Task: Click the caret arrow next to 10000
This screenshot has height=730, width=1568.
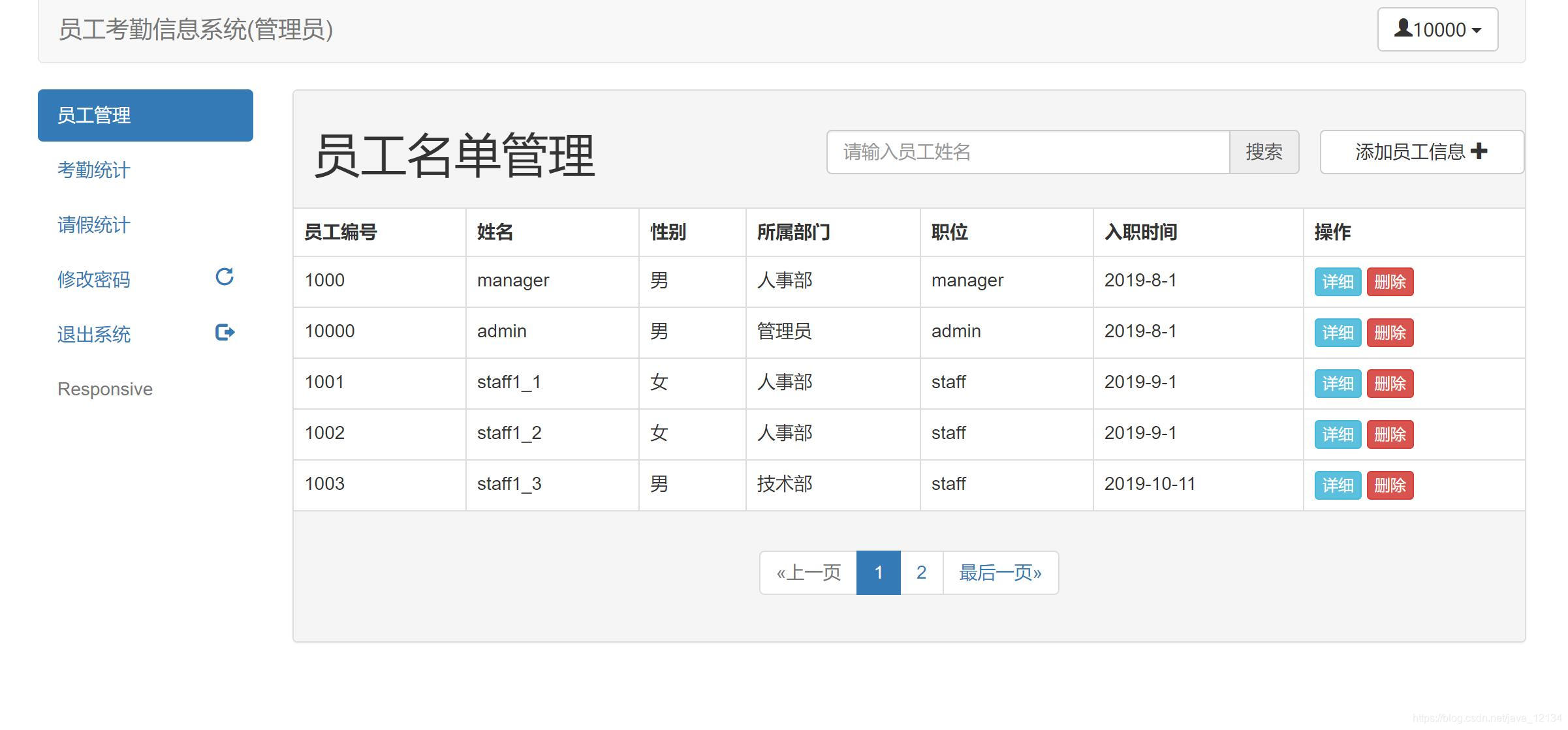Action: pyautogui.click(x=1477, y=30)
